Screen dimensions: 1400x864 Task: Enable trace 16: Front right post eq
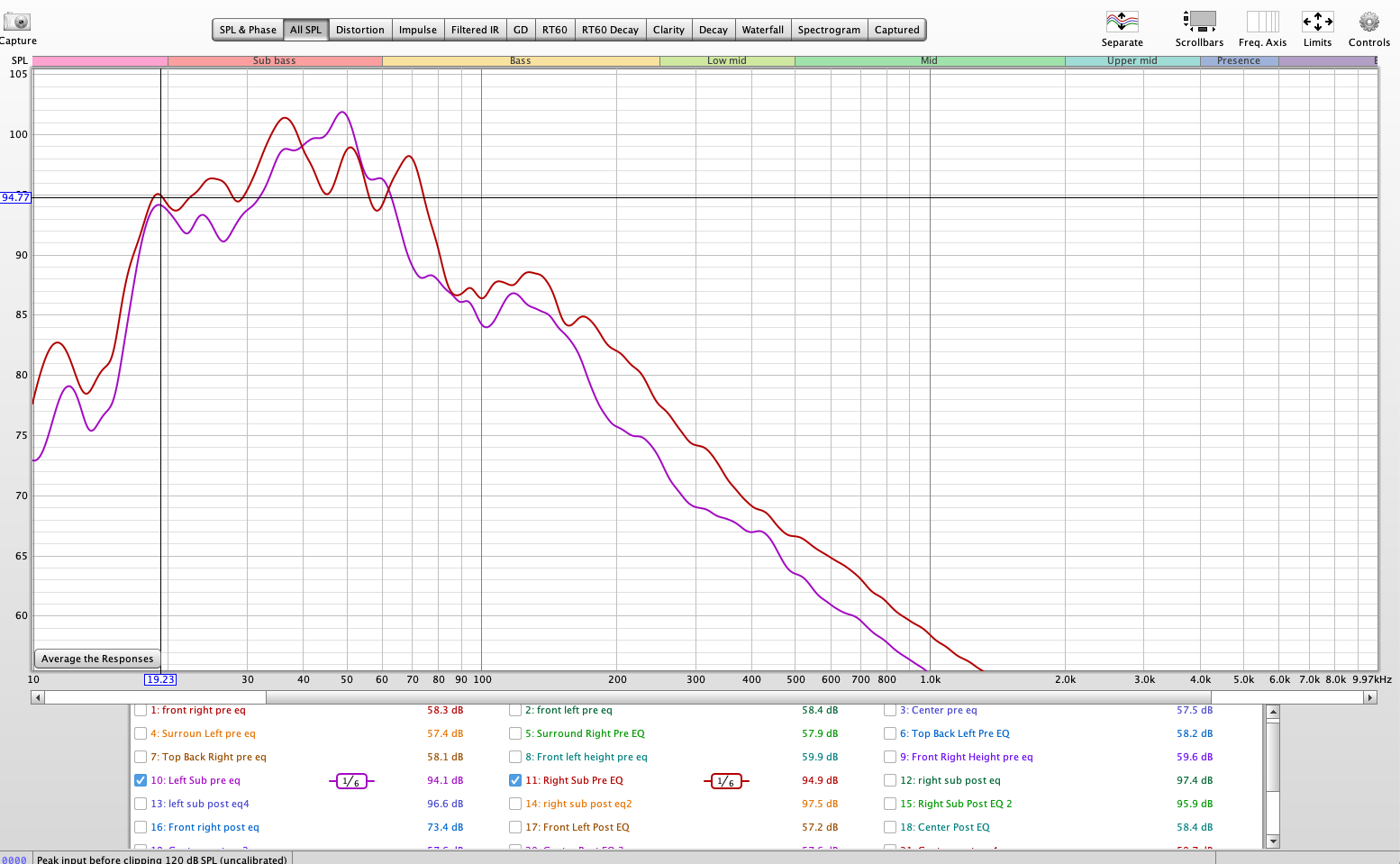pyautogui.click(x=141, y=827)
